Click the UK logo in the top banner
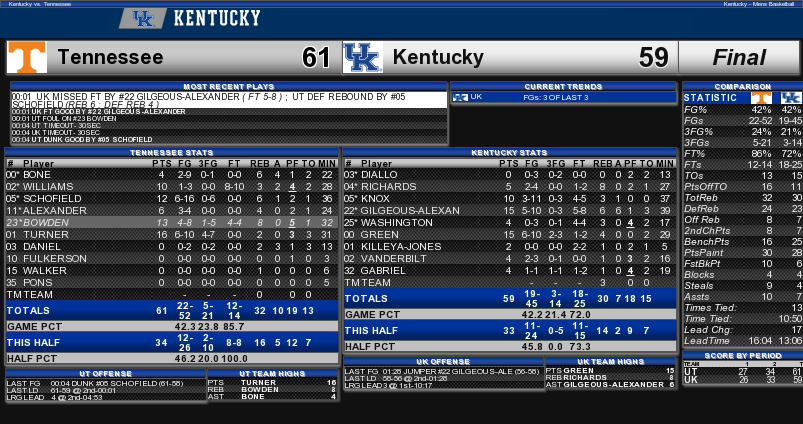 142,18
